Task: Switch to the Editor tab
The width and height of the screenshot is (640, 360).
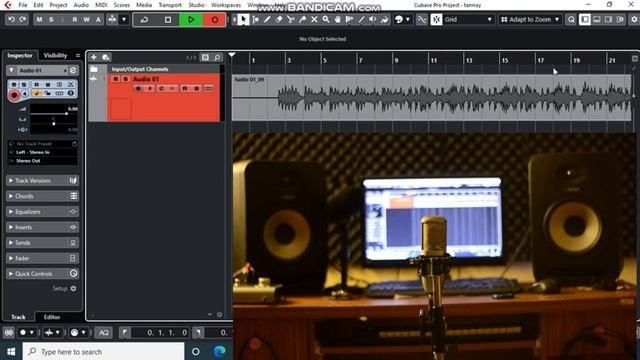Action: pyautogui.click(x=52, y=317)
